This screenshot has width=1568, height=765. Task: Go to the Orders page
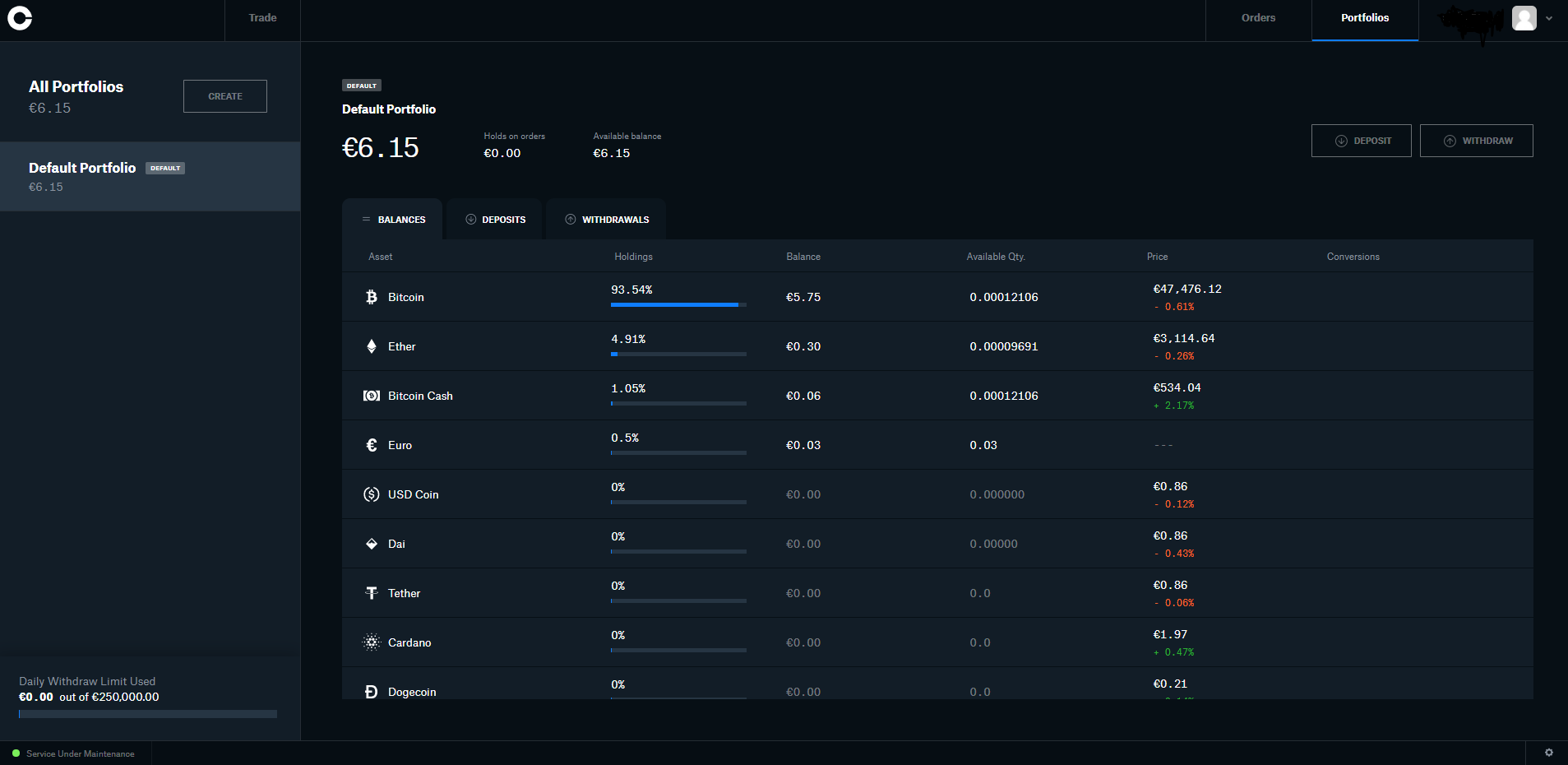click(1258, 18)
